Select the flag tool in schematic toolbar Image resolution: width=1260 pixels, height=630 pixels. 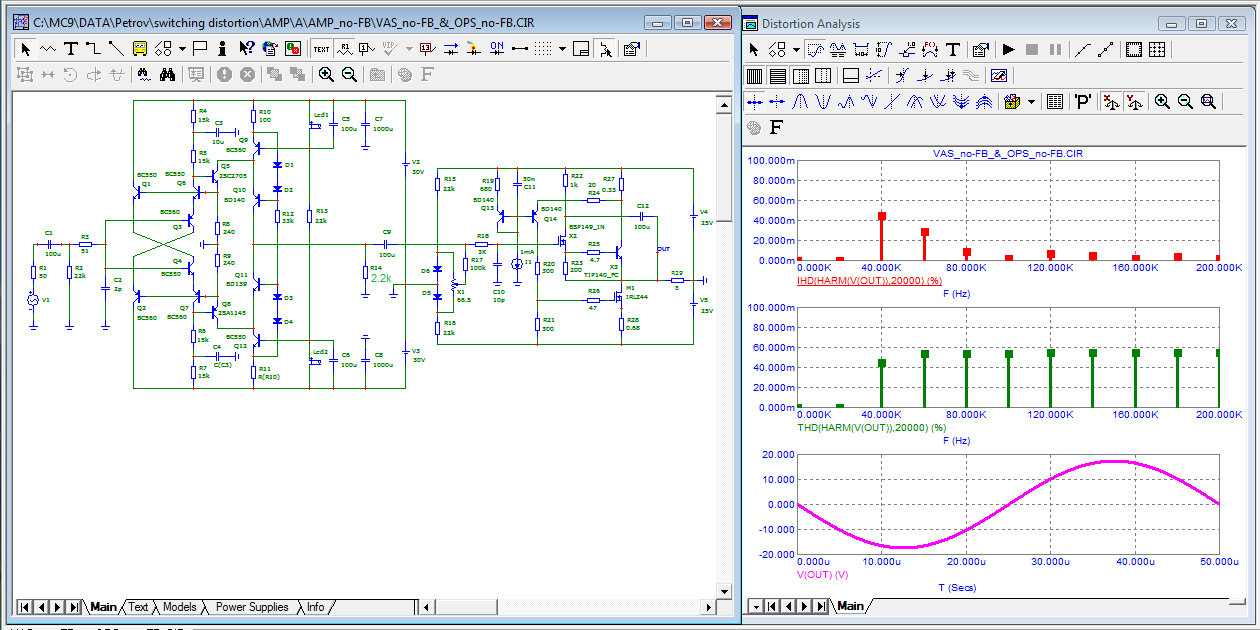click(200, 48)
